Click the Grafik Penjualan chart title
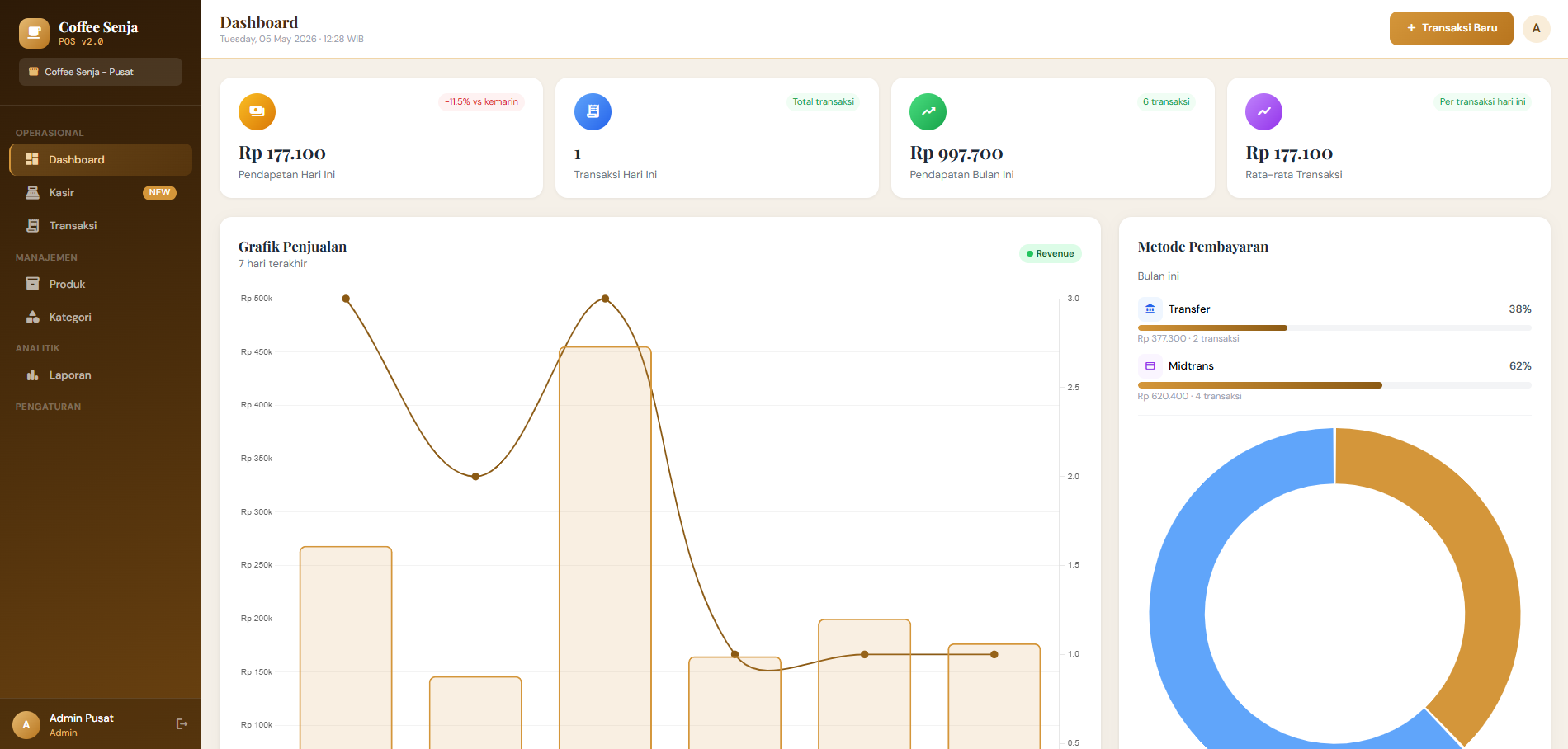 click(x=292, y=247)
